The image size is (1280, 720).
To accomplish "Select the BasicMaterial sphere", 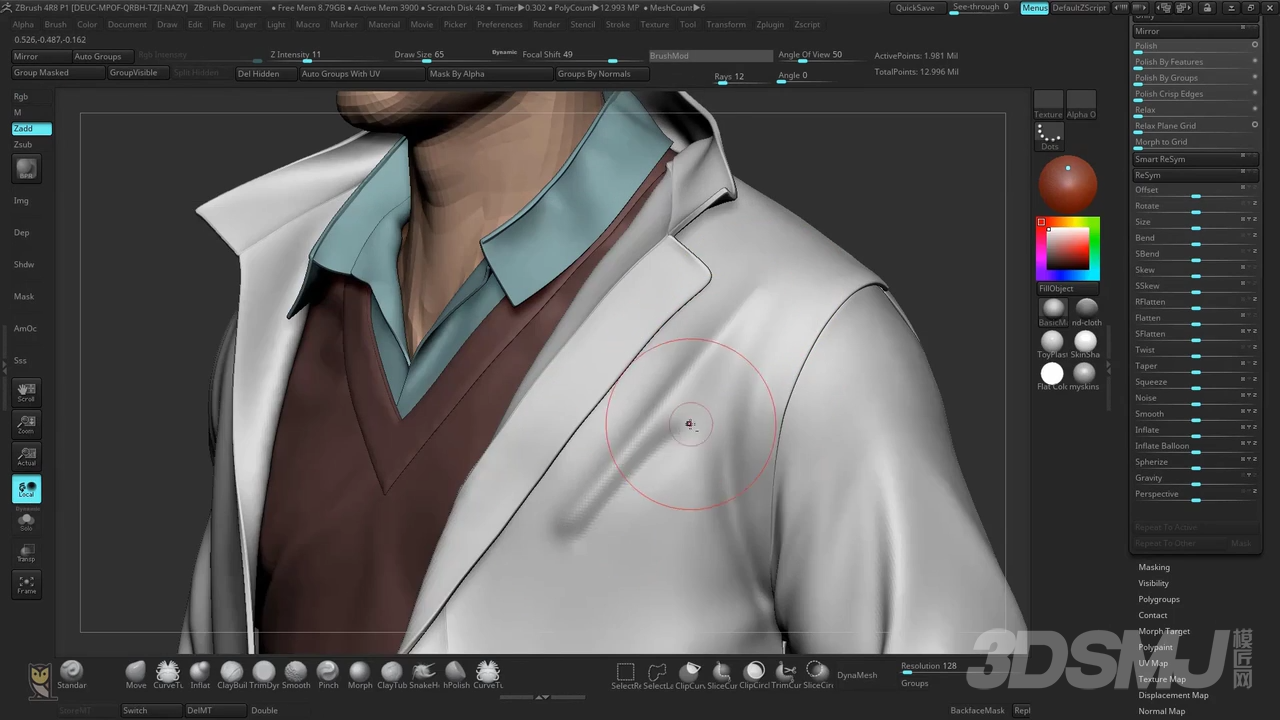I will [x=1053, y=312].
